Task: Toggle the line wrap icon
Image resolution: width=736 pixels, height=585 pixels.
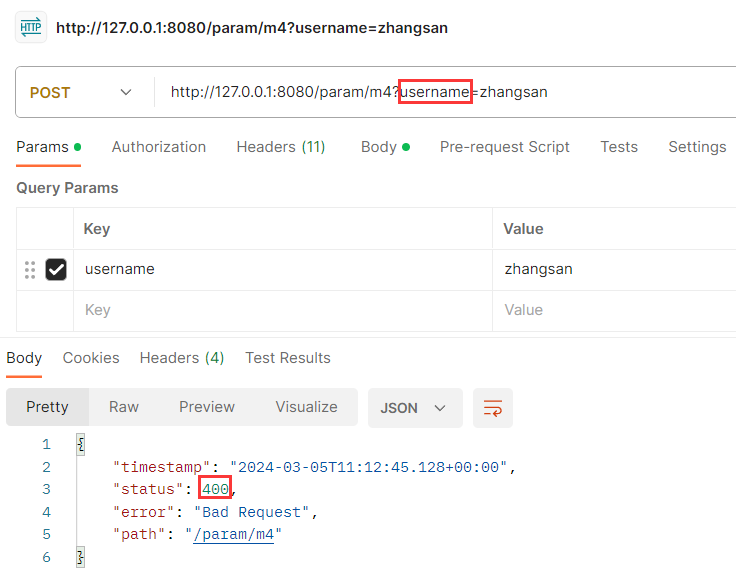Action: coord(493,408)
